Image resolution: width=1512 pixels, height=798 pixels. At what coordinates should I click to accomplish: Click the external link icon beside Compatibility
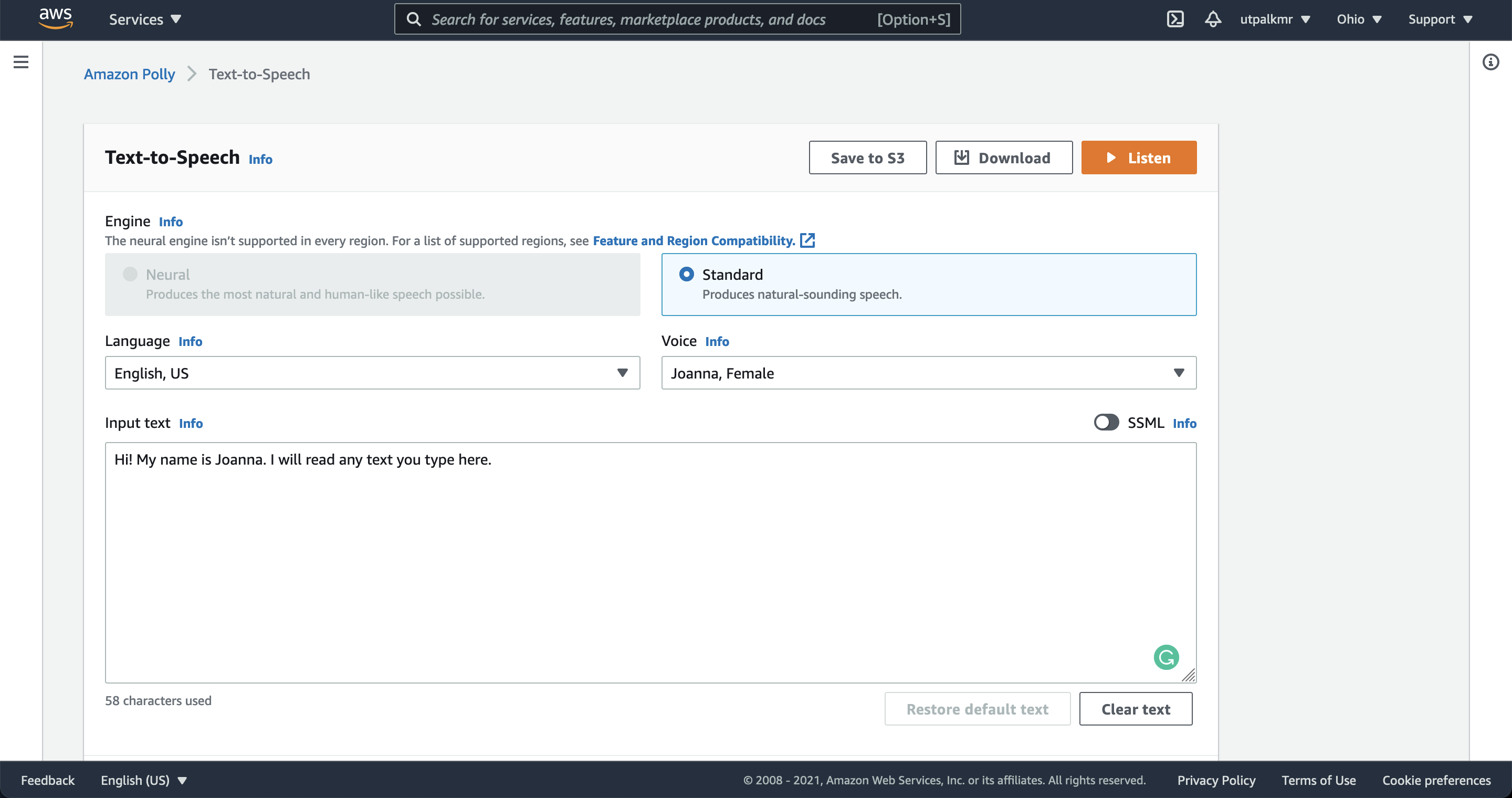(807, 240)
